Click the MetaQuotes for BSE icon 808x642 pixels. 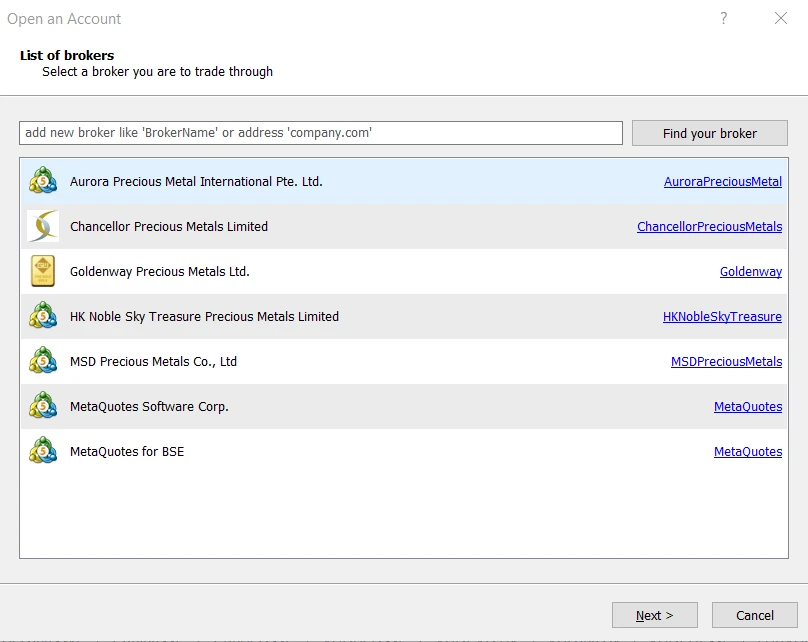click(x=43, y=451)
